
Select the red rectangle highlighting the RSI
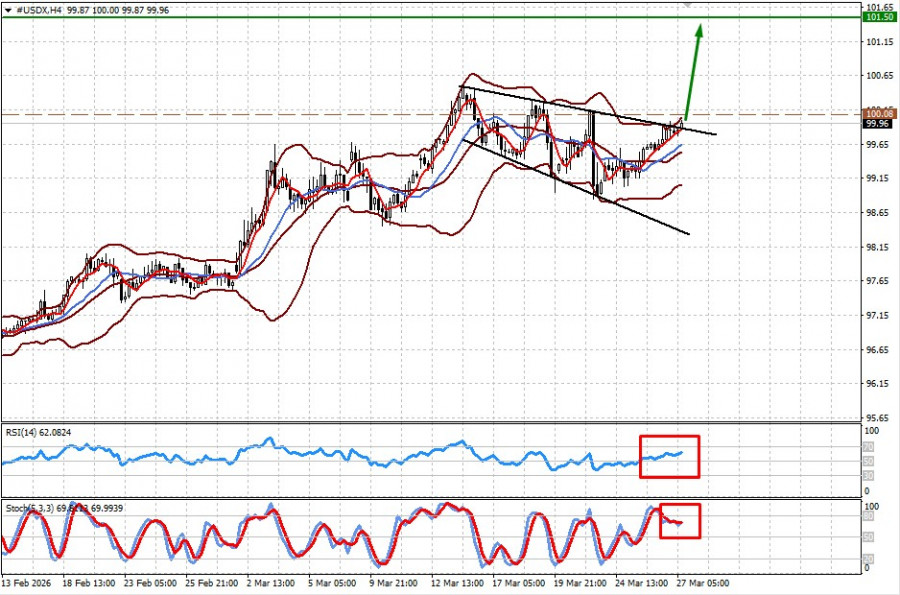coord(668,455)
